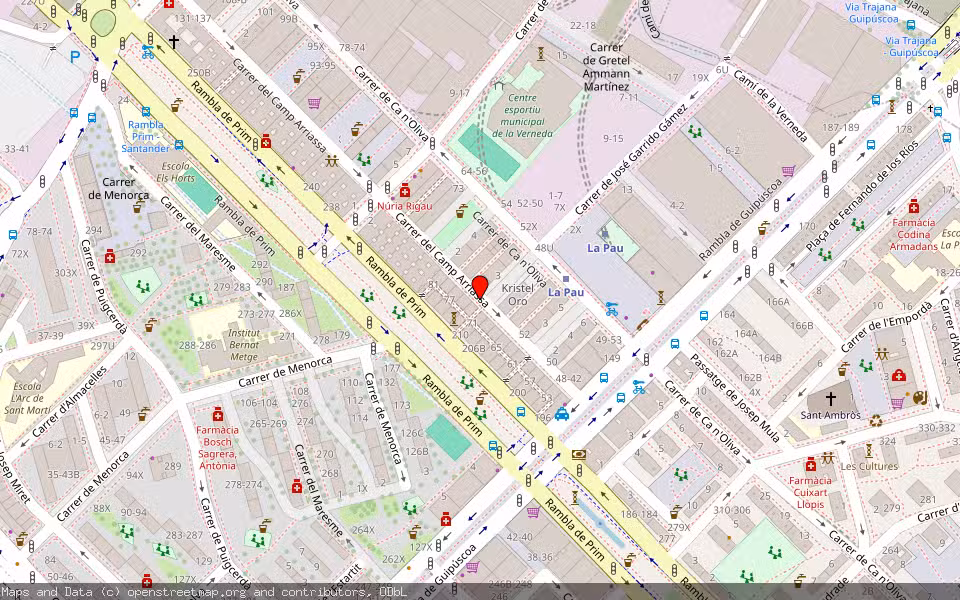Click the "Carrer de José Garrido Gámez" label
960x600 pixels.
631,159
